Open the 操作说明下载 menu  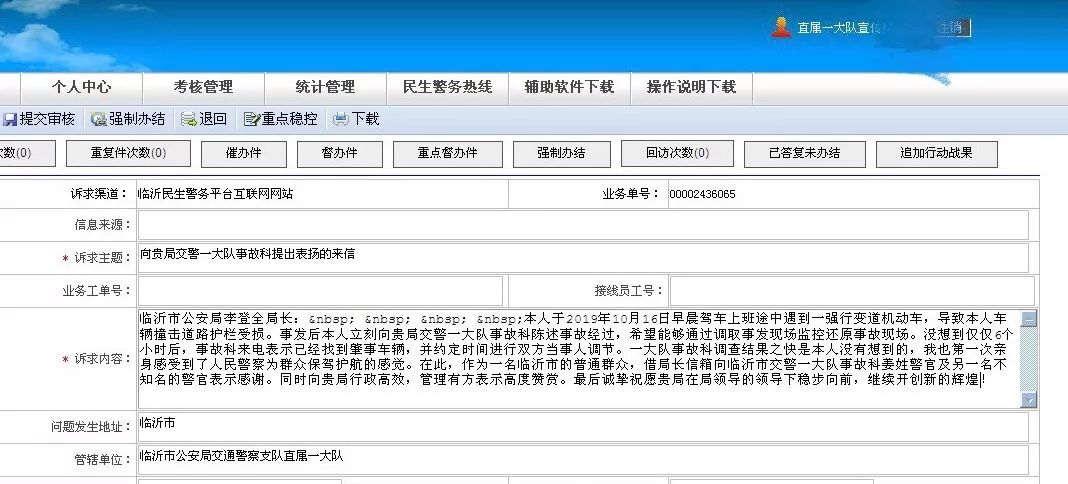[x=691, y=87]
